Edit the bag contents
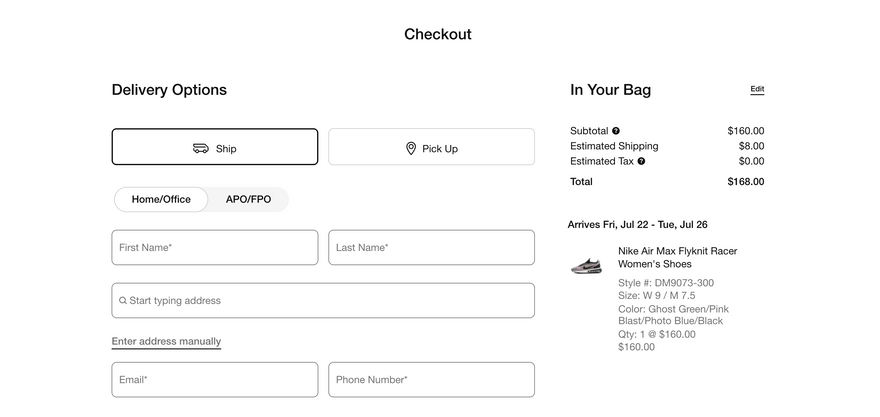Viewport: 880px width, 417px height. click(x=757, y=89)
